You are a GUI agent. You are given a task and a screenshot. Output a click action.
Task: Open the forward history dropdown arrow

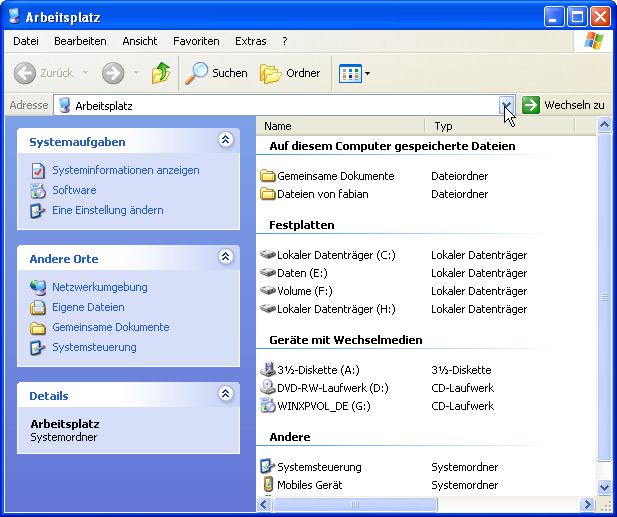pyautogui.click(x=136, y=73)
